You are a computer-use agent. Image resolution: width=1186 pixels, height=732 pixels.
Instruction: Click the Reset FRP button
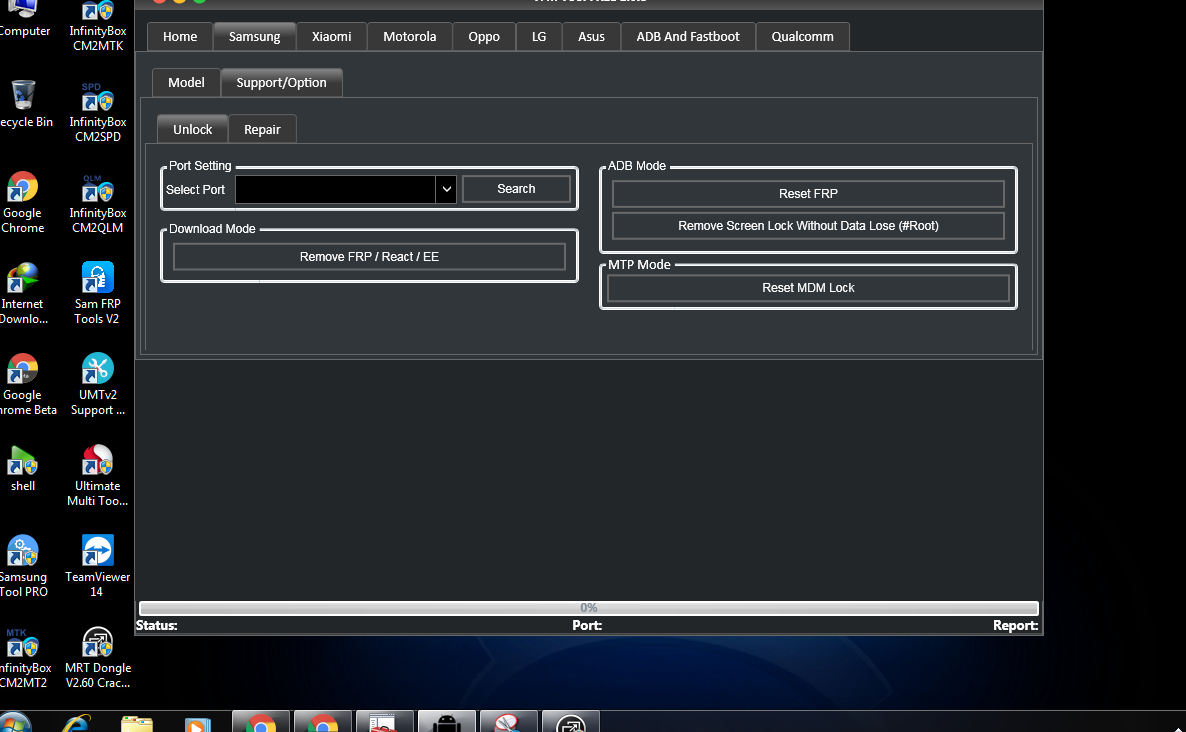pyautogui.click(x=808, y=194)
